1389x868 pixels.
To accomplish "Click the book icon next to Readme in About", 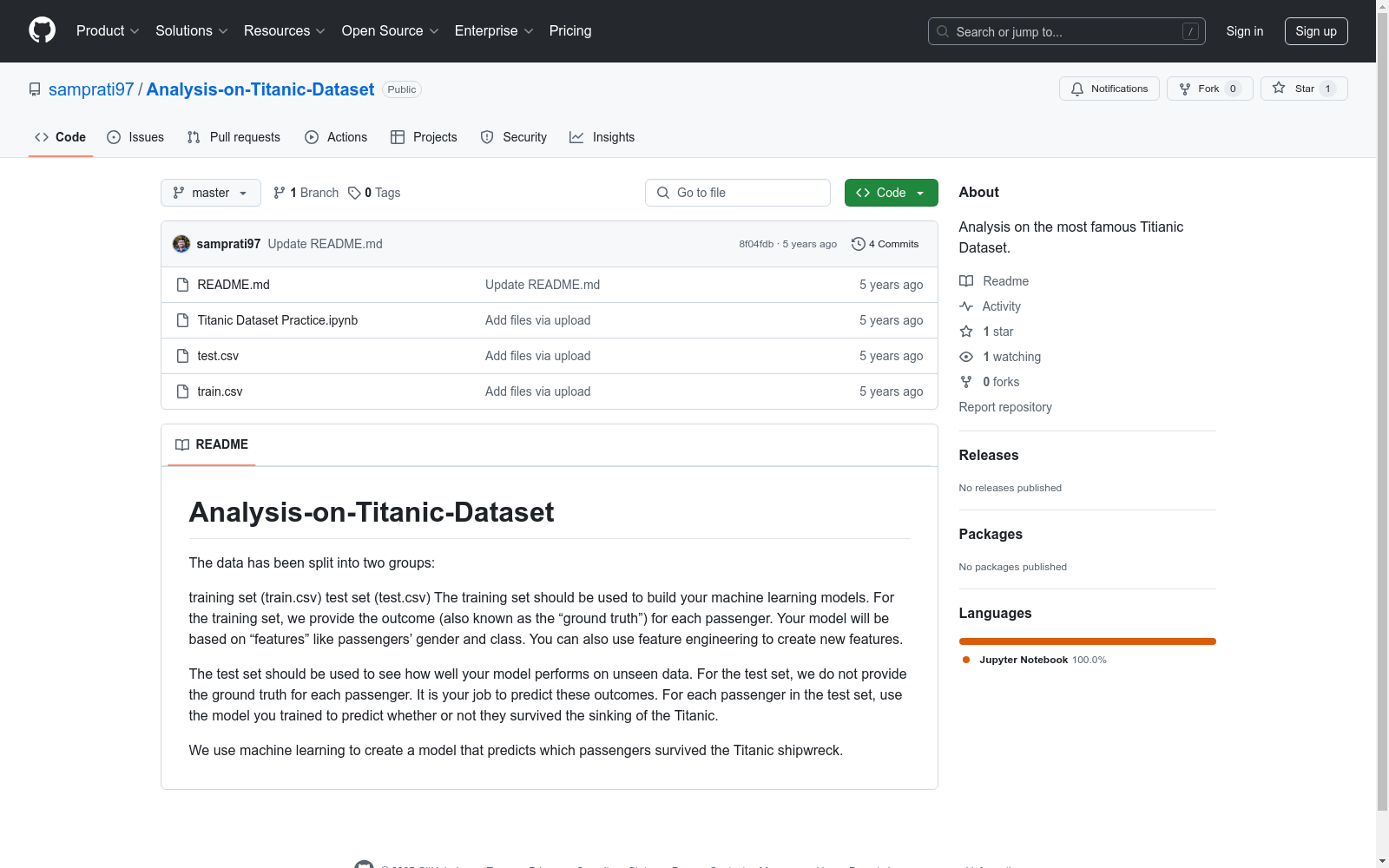I will point(966,281).
